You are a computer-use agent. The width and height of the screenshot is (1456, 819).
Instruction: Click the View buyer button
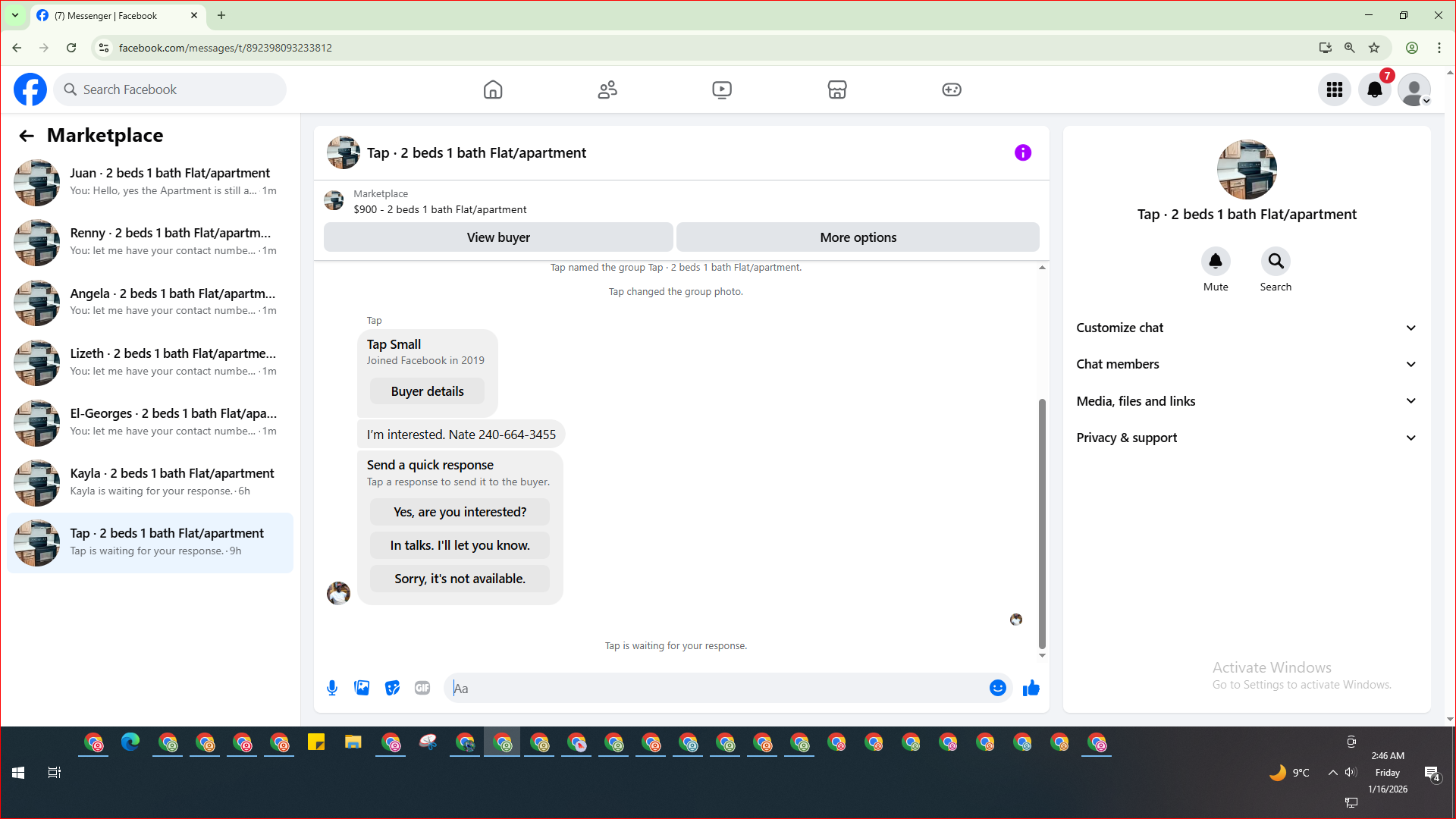click(x=498, y=237)
